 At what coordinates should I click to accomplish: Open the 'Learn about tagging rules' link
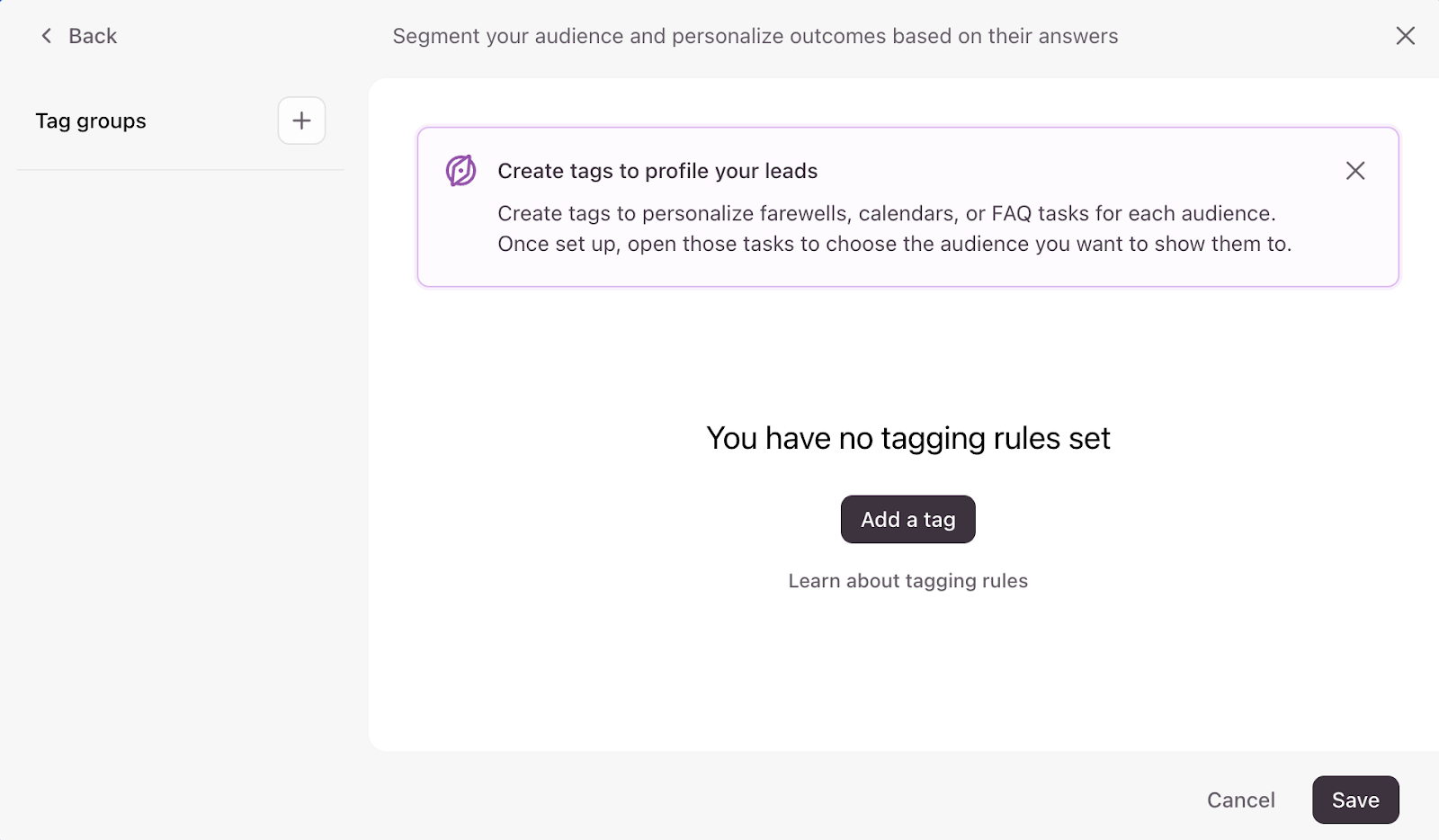coord(907,581)
